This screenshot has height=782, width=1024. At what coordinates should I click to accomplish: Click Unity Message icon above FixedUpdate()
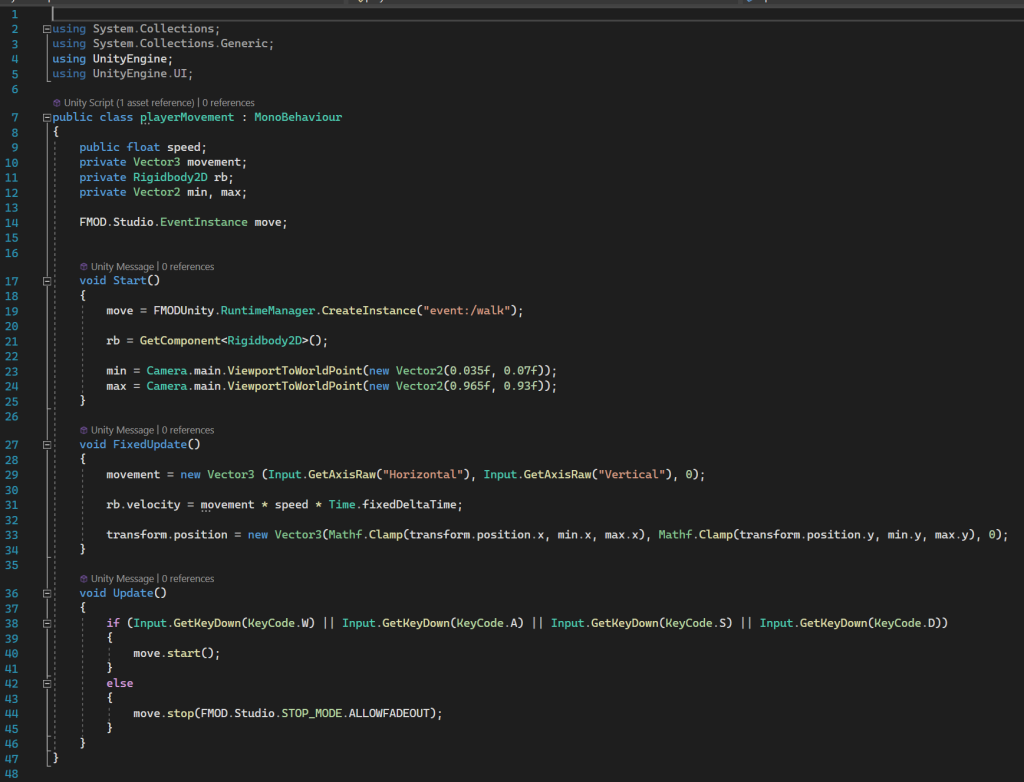(x=84, y=430)
